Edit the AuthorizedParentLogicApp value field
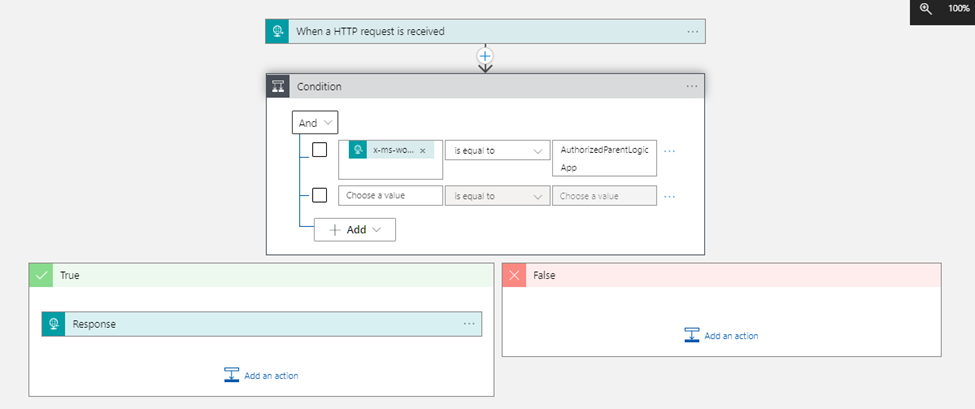 [x=604, y=159]
